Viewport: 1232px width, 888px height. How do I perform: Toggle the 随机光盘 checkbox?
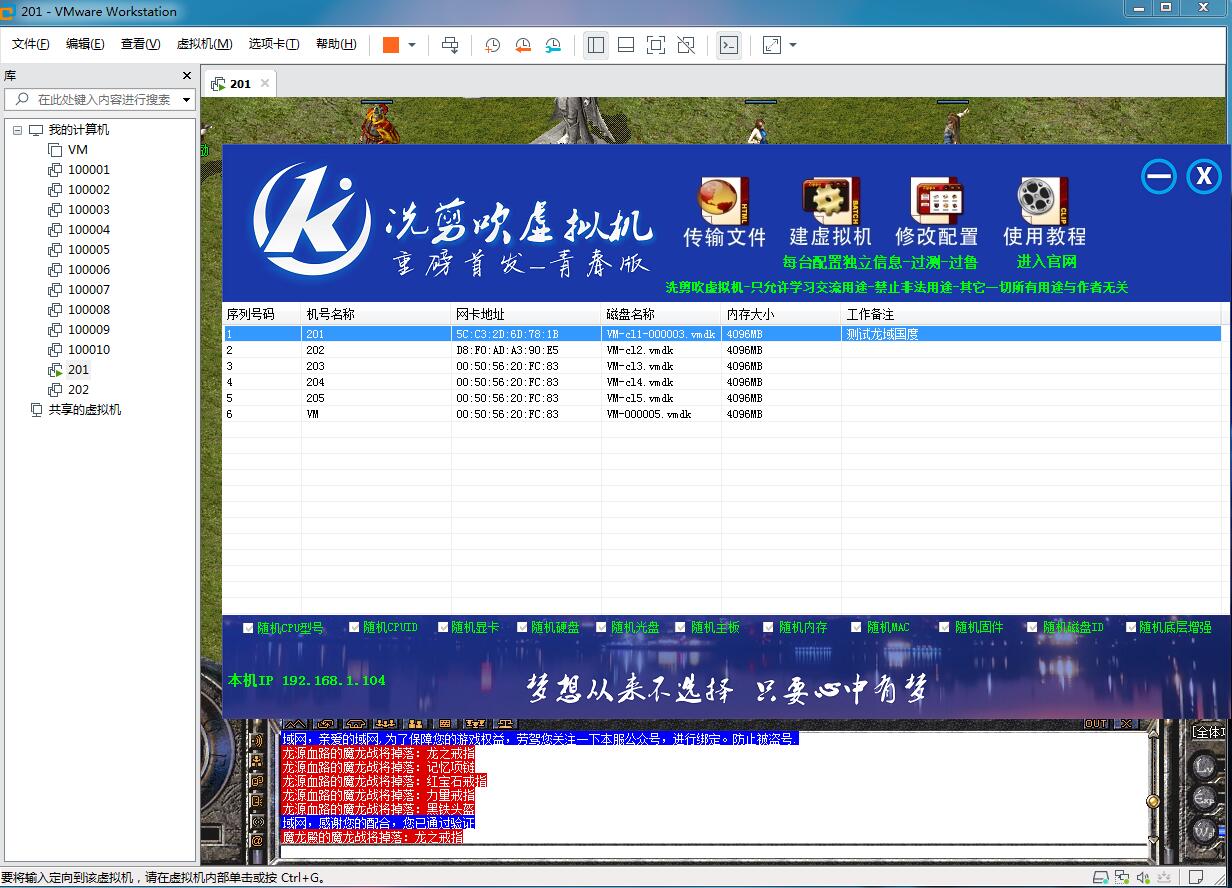602,628
